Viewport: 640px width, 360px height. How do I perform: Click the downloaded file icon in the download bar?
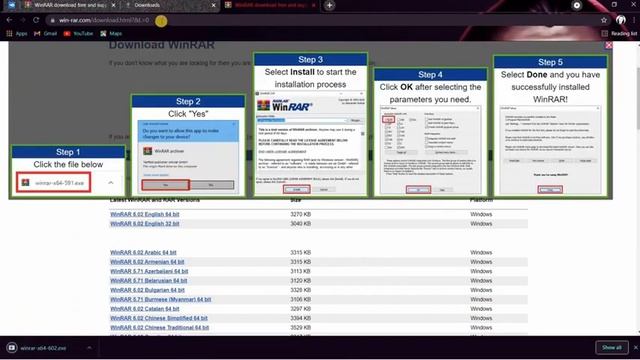[x=12, y=348]
